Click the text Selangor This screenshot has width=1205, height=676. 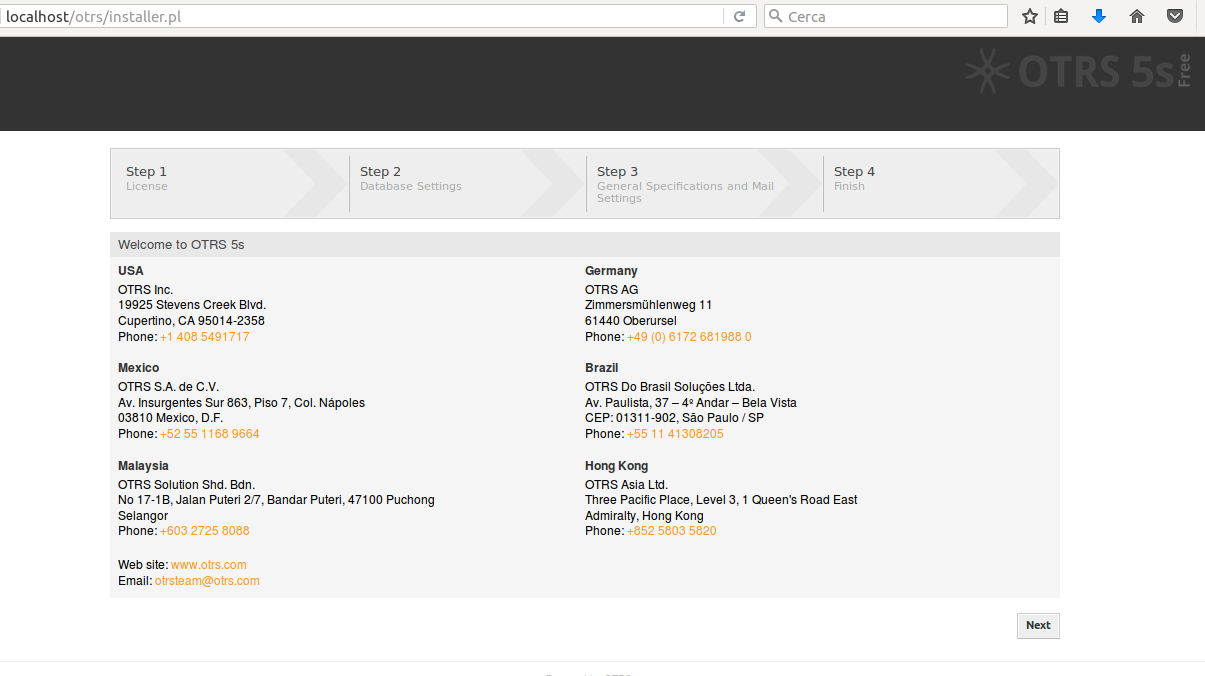(x=143, y=516)
